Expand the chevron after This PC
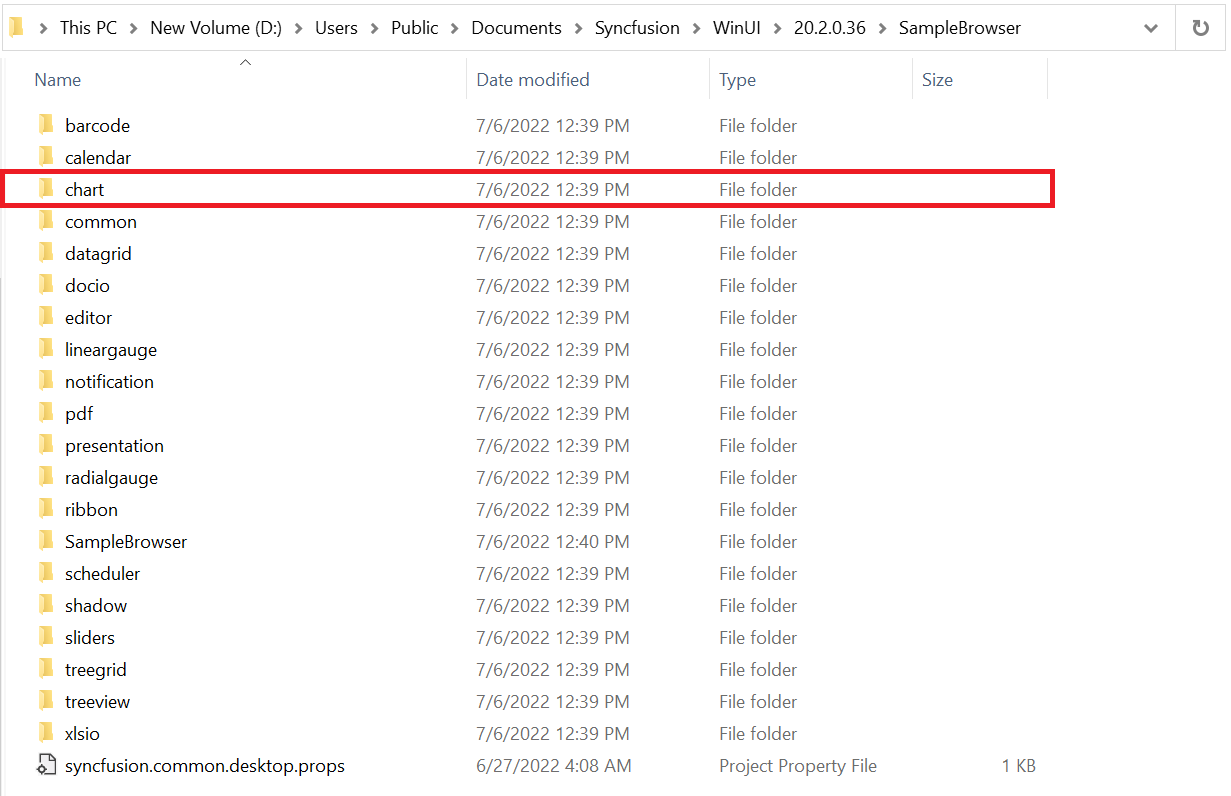 [x=134, y=28]
